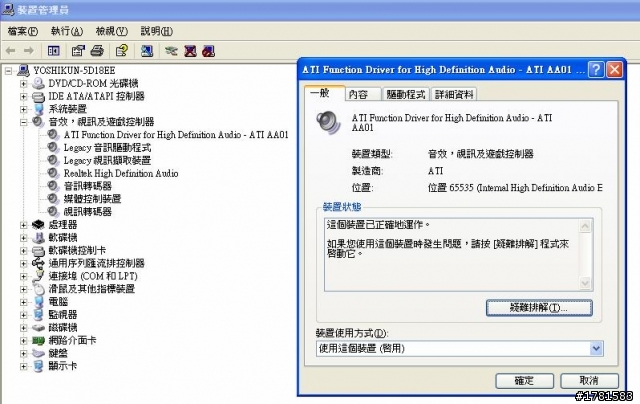
Task: Click the DVD/CD-ROM drive icon
Action: tap(38, 84)
